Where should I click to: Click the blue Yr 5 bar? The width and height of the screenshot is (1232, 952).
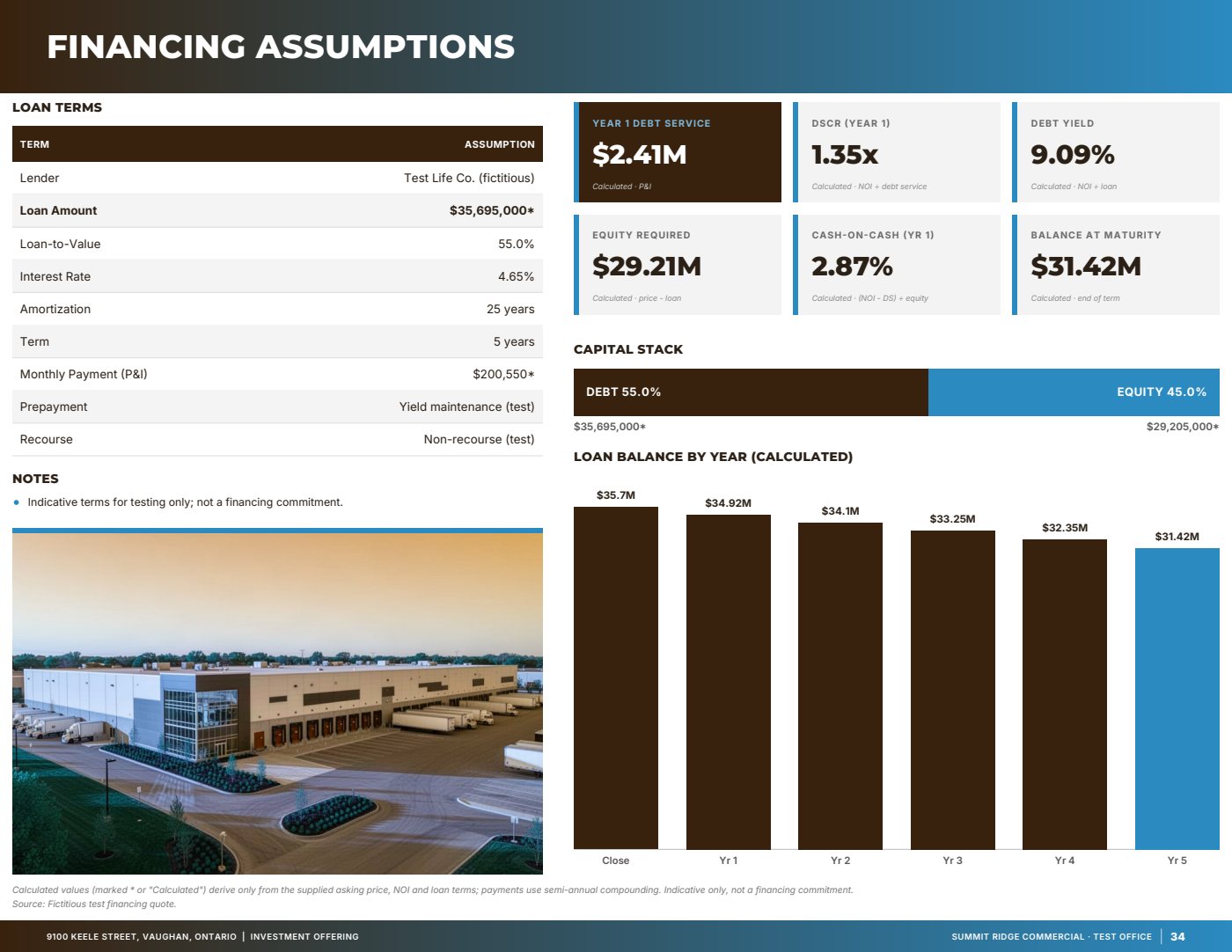point(1177,699)
